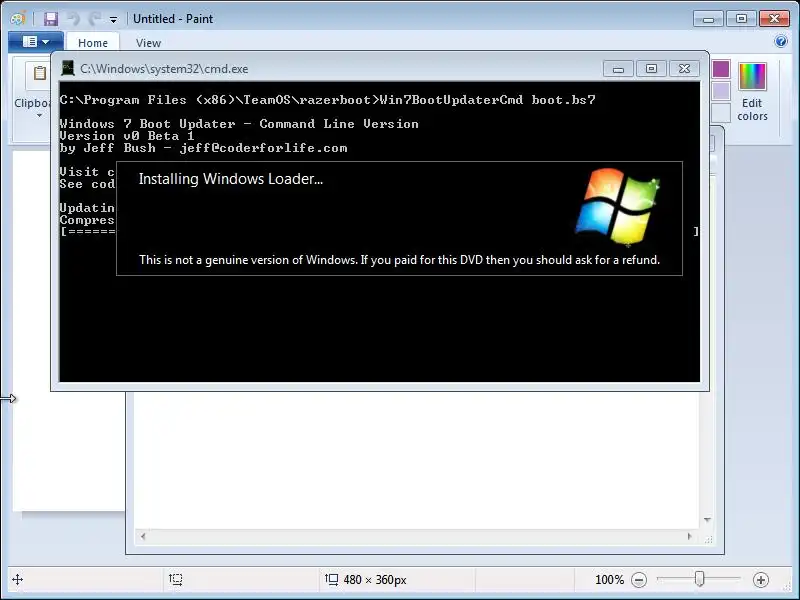
Task: Zoom in with the plus button
Action: click(x=761, y=580)
